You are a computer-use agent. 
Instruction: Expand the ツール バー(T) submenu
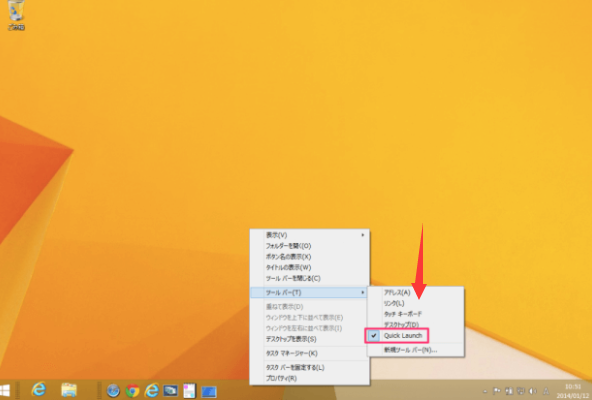point(309,292)
